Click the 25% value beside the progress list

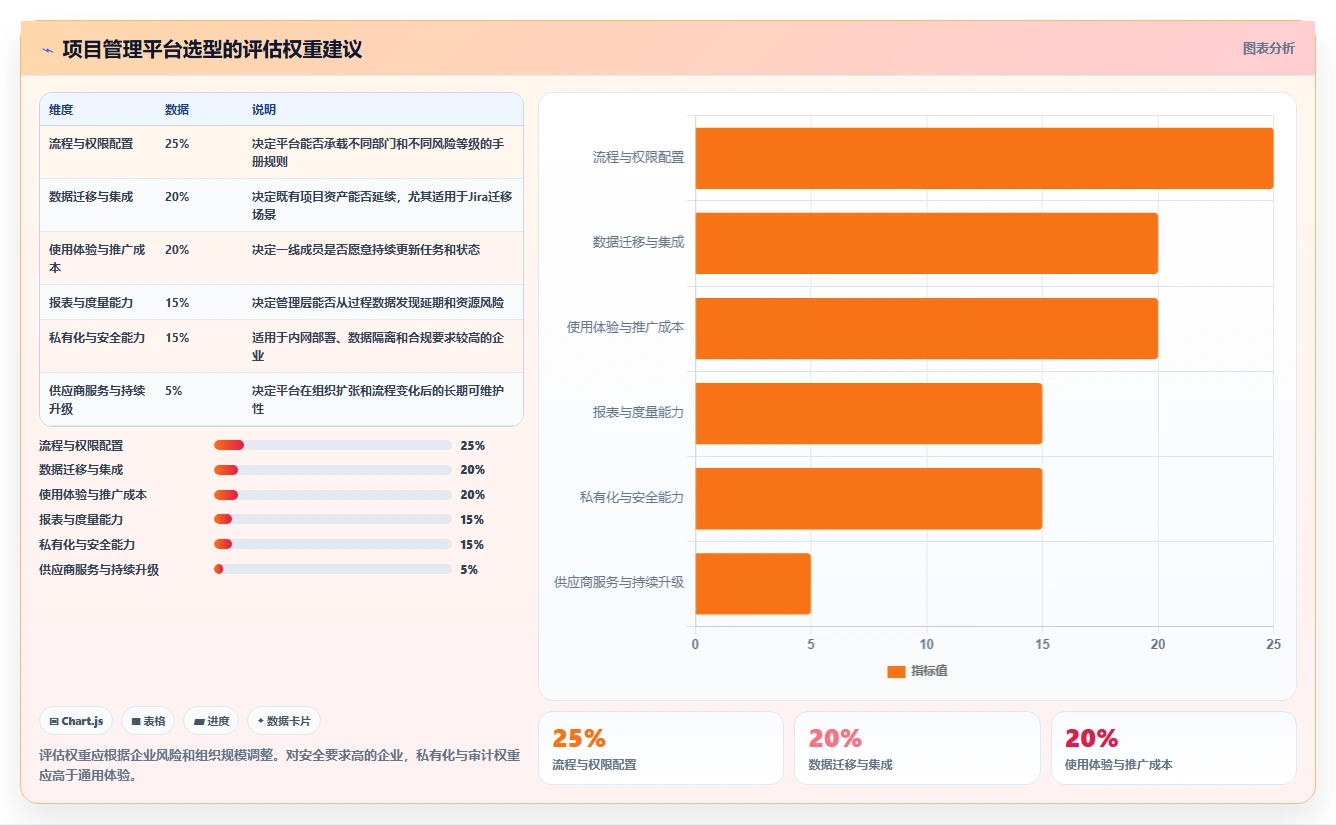coord(472,446)
